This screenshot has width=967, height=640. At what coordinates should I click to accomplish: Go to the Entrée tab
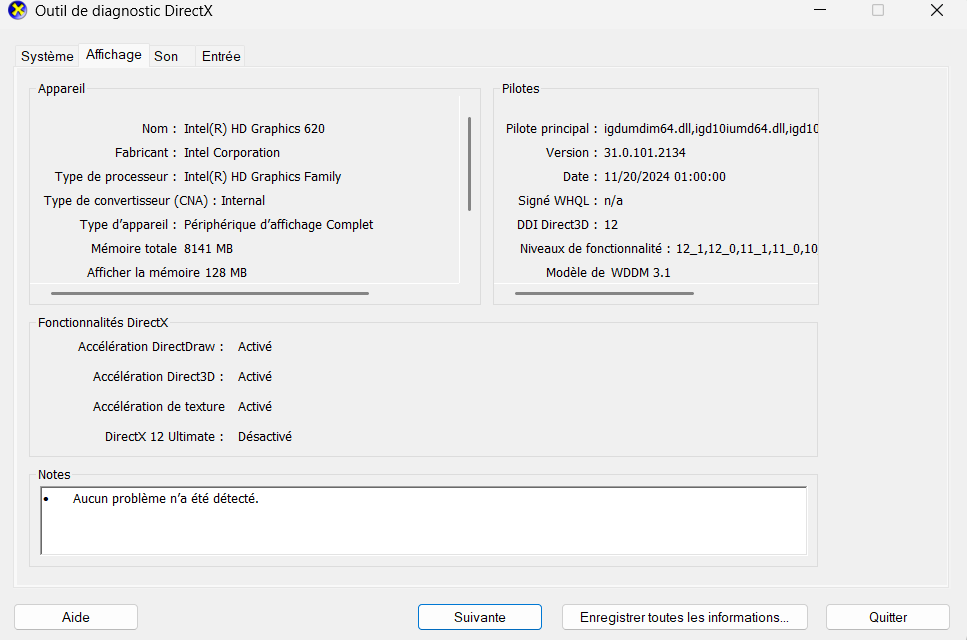(221, 56)
